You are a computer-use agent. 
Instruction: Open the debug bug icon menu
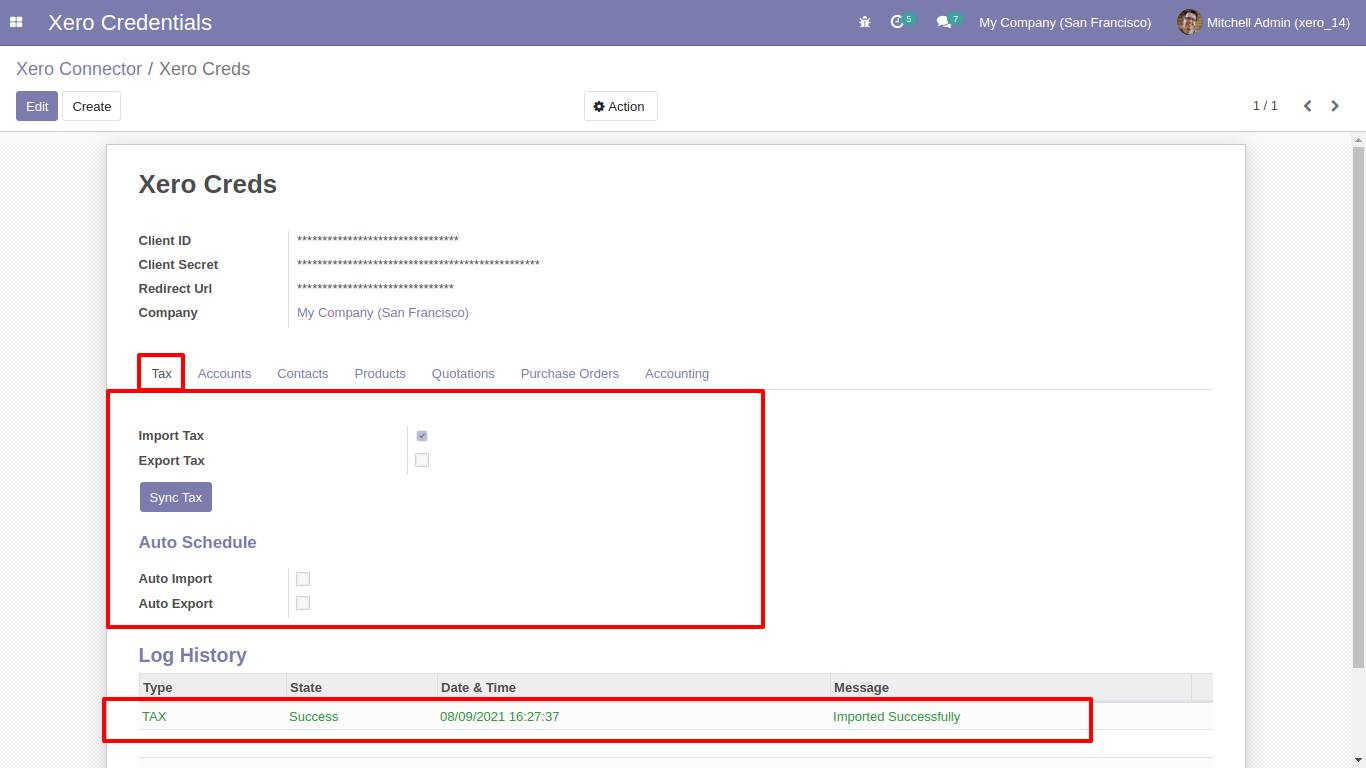click(865, 22)
